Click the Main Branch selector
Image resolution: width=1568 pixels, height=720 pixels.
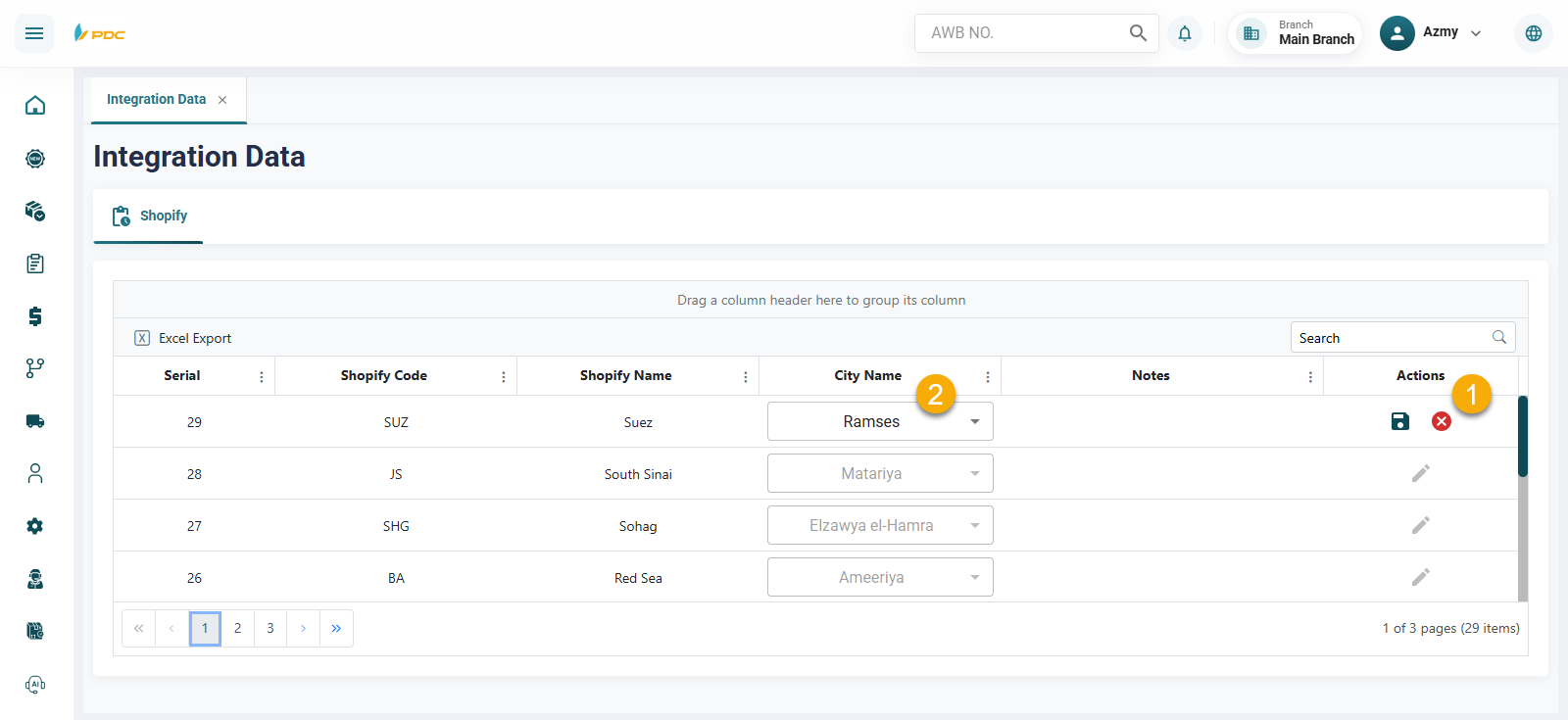(1295, 33)
